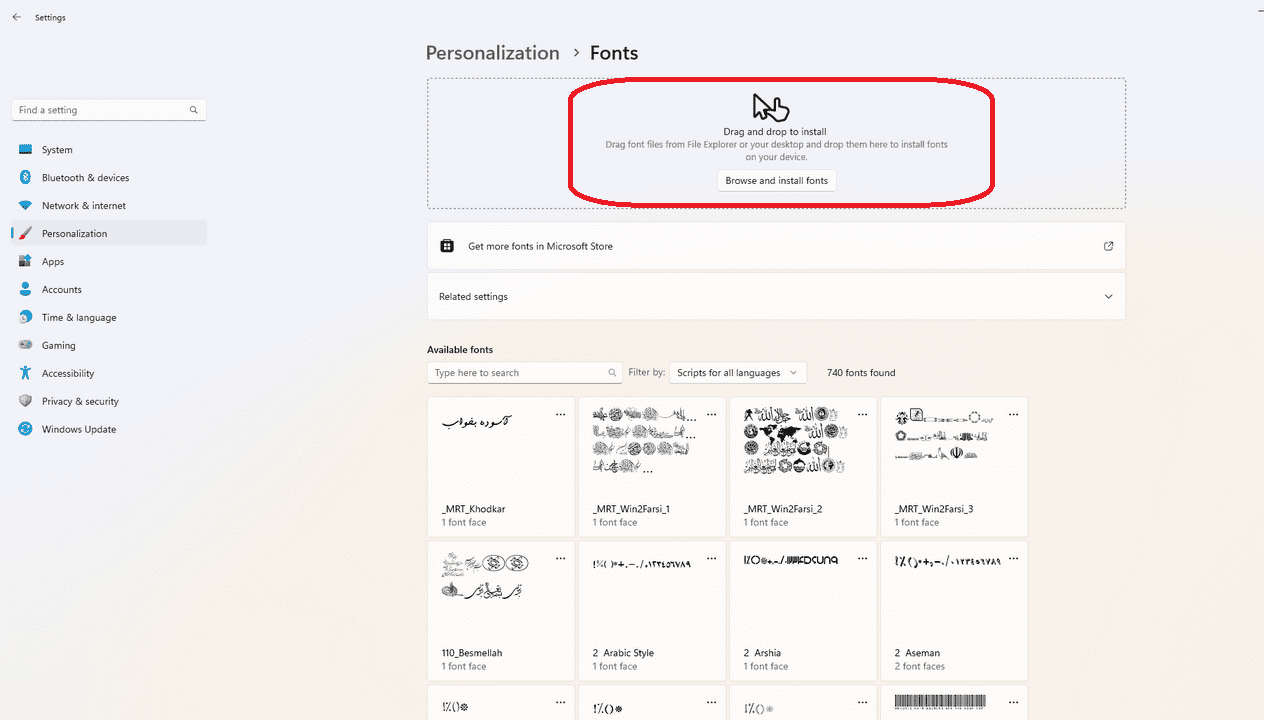Go to Network & internet settings
1264x720 pixels.
point(84,206)
